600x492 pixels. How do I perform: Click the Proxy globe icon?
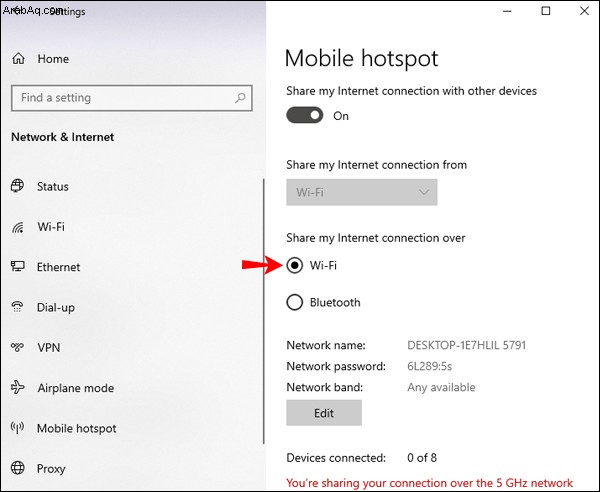[18, 468]
